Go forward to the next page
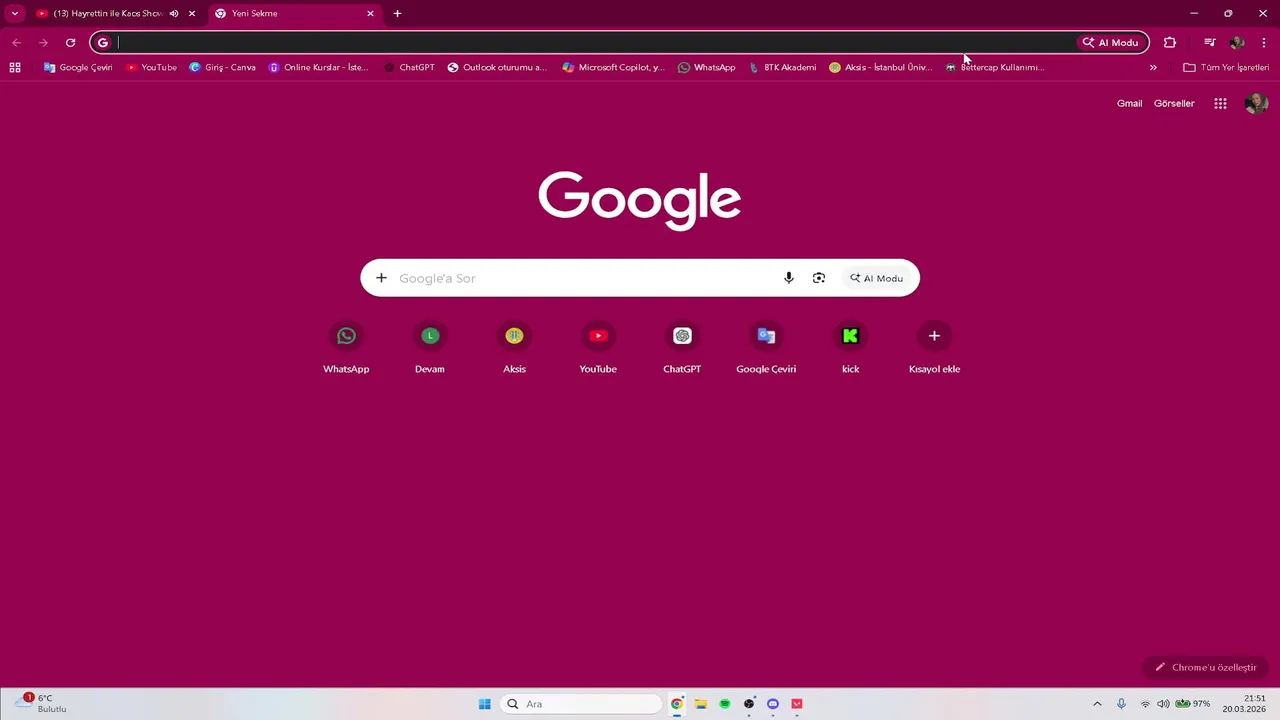The height and width of the screenshot is (720, 1280). 43,42
